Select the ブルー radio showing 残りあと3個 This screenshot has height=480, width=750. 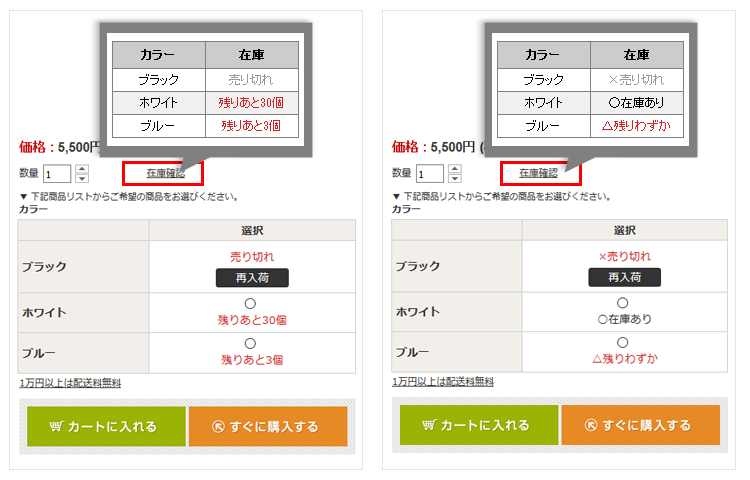tap(250, 343)
